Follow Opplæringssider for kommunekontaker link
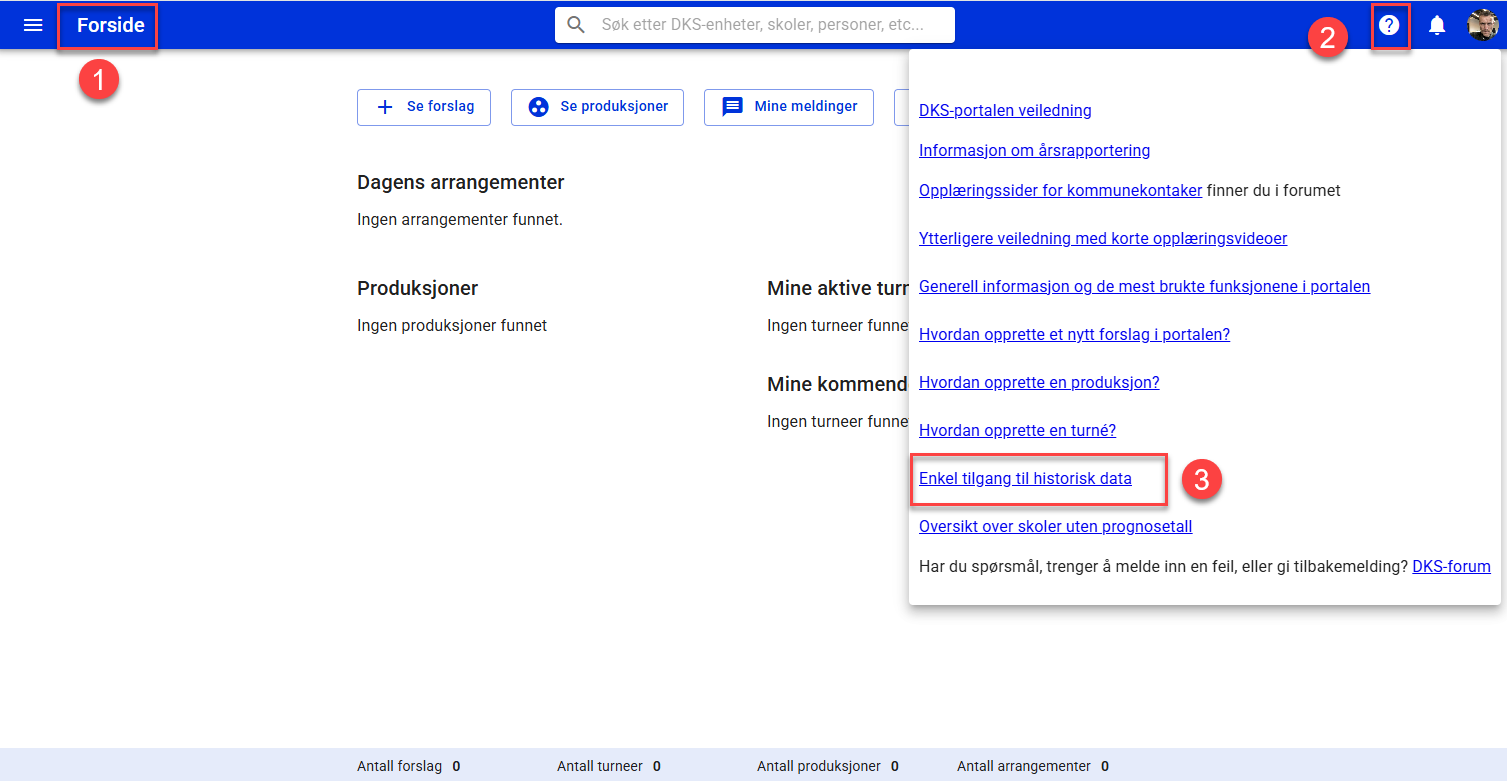1507x781 pixels. 1060,190
